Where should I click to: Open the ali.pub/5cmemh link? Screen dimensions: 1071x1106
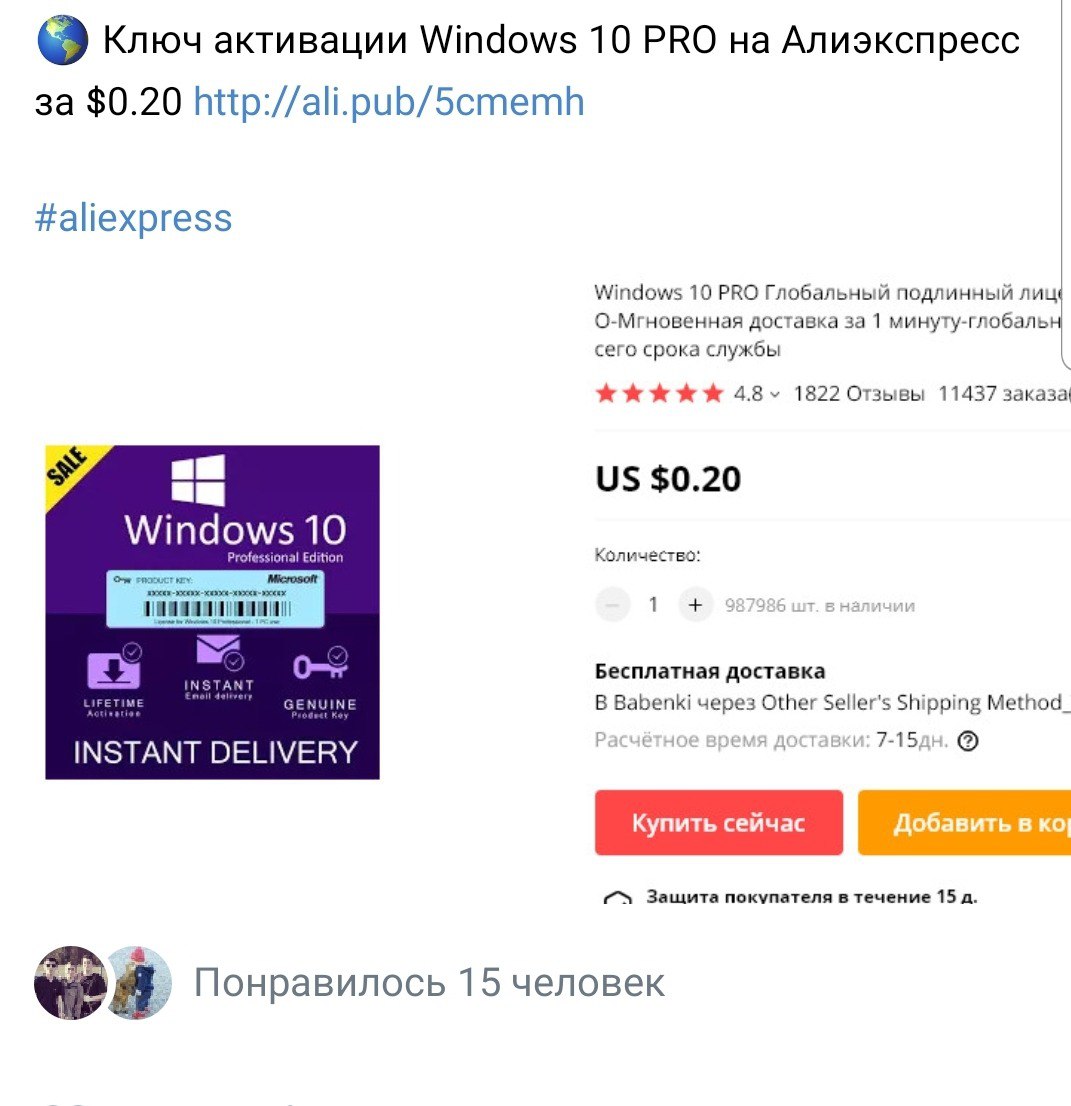pyautogui.click(x=389, y=102)
